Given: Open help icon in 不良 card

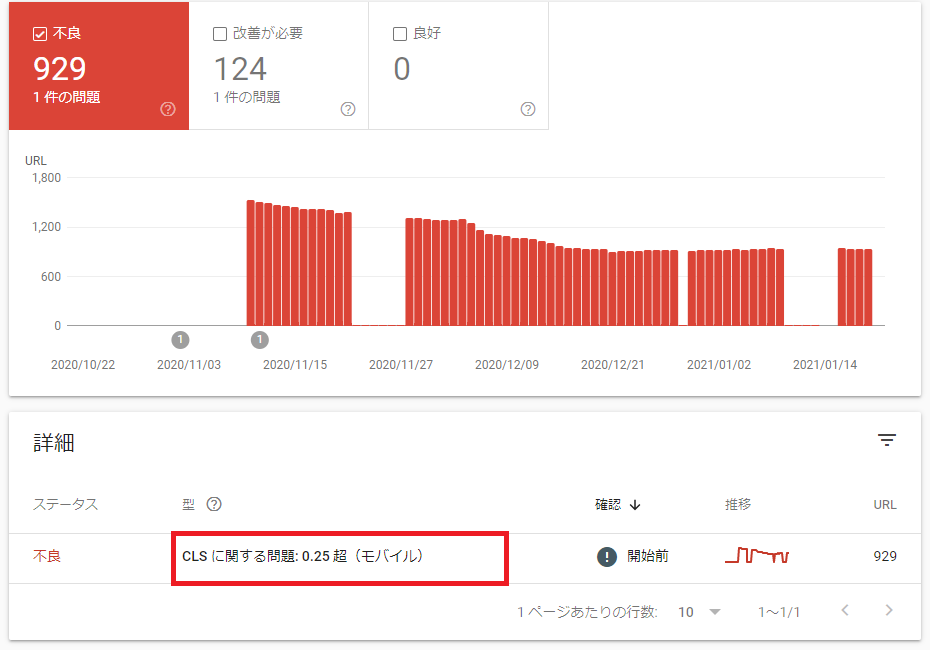Looking at the screenshot, I should pyautogui.click(x=168, y=109).
